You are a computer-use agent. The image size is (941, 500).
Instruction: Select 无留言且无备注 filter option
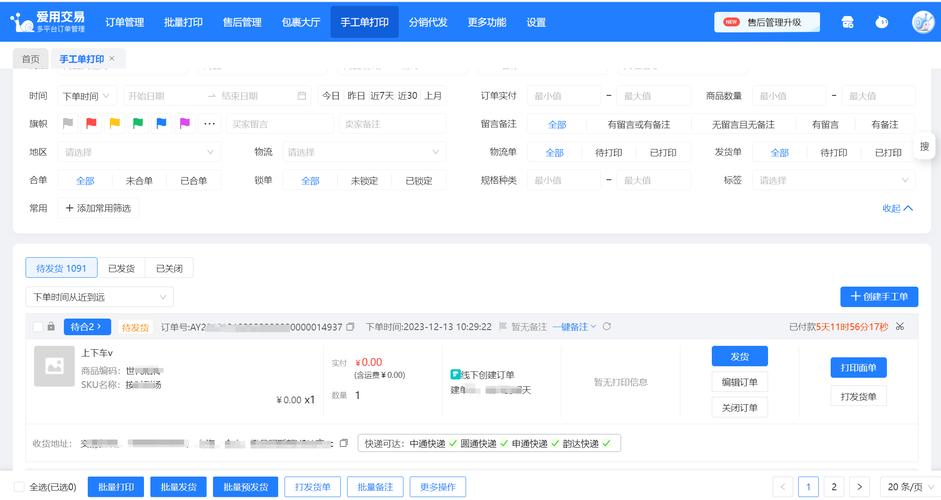click(743, 124)
